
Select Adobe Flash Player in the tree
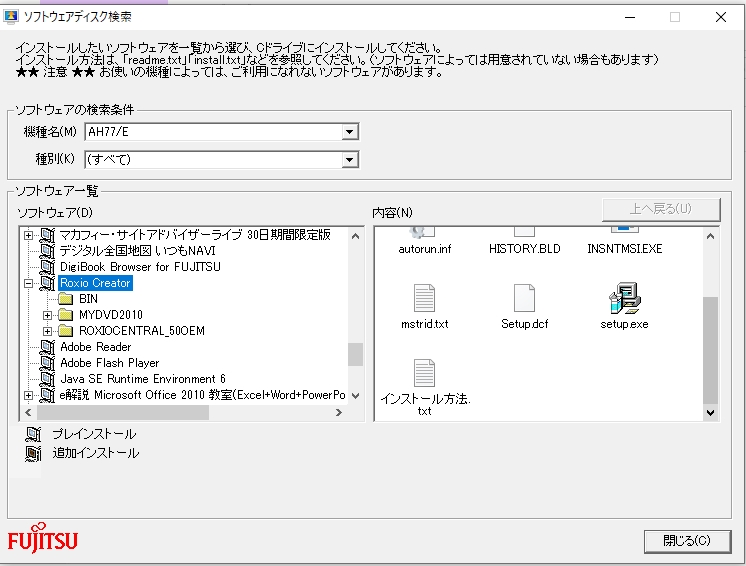[109, 363]
